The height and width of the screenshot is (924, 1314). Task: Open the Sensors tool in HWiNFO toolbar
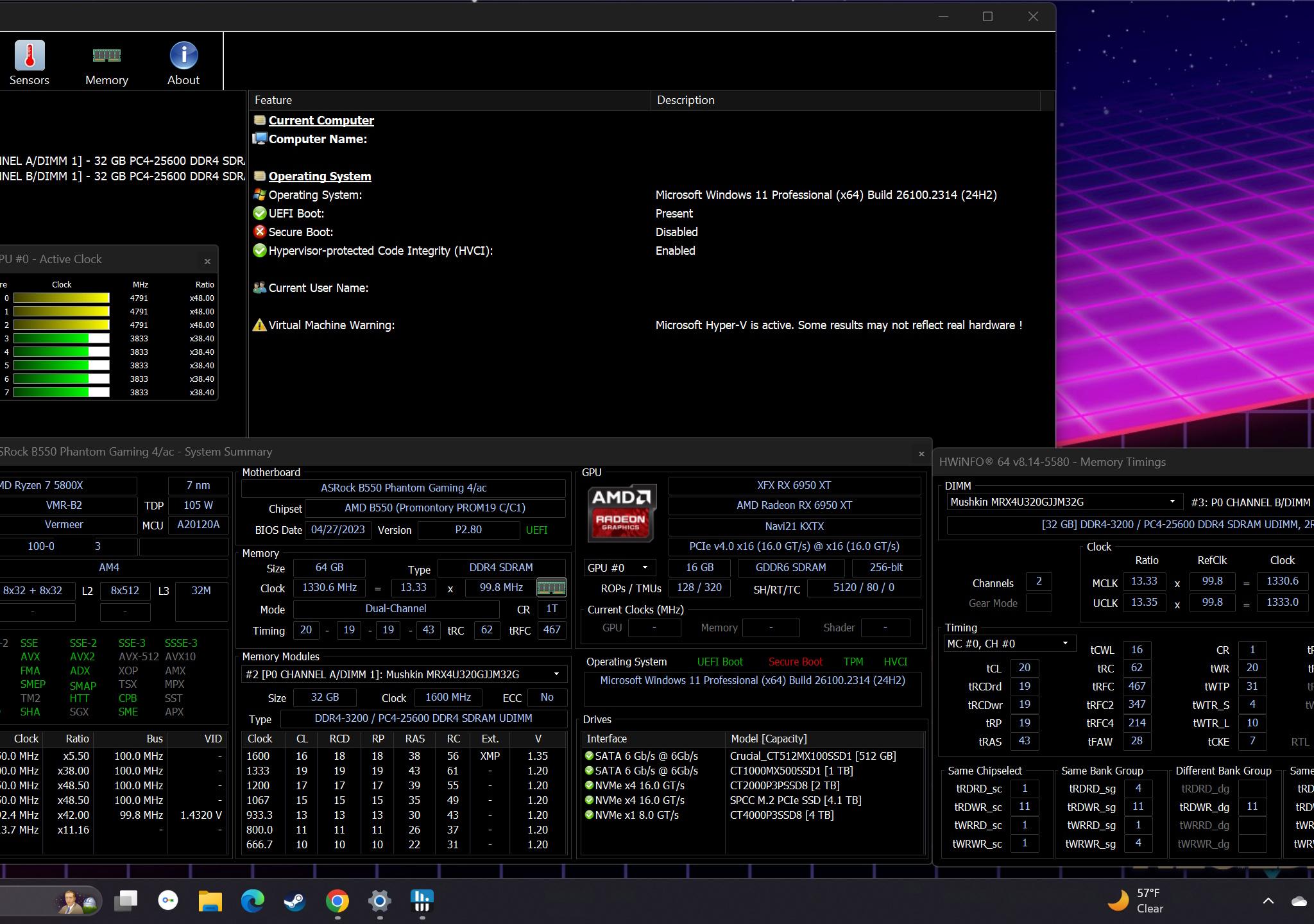30,63
